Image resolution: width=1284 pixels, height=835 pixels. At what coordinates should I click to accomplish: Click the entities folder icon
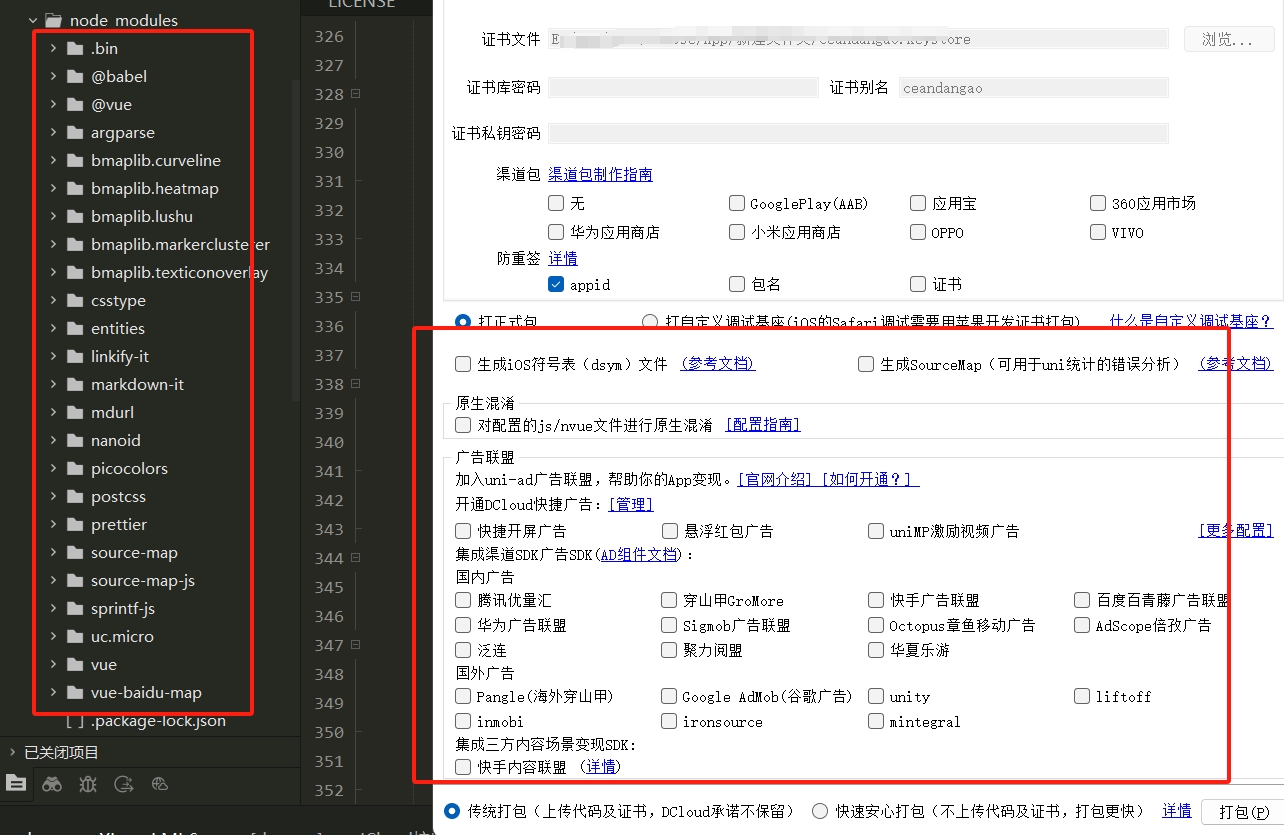click(x=74, y=328)
